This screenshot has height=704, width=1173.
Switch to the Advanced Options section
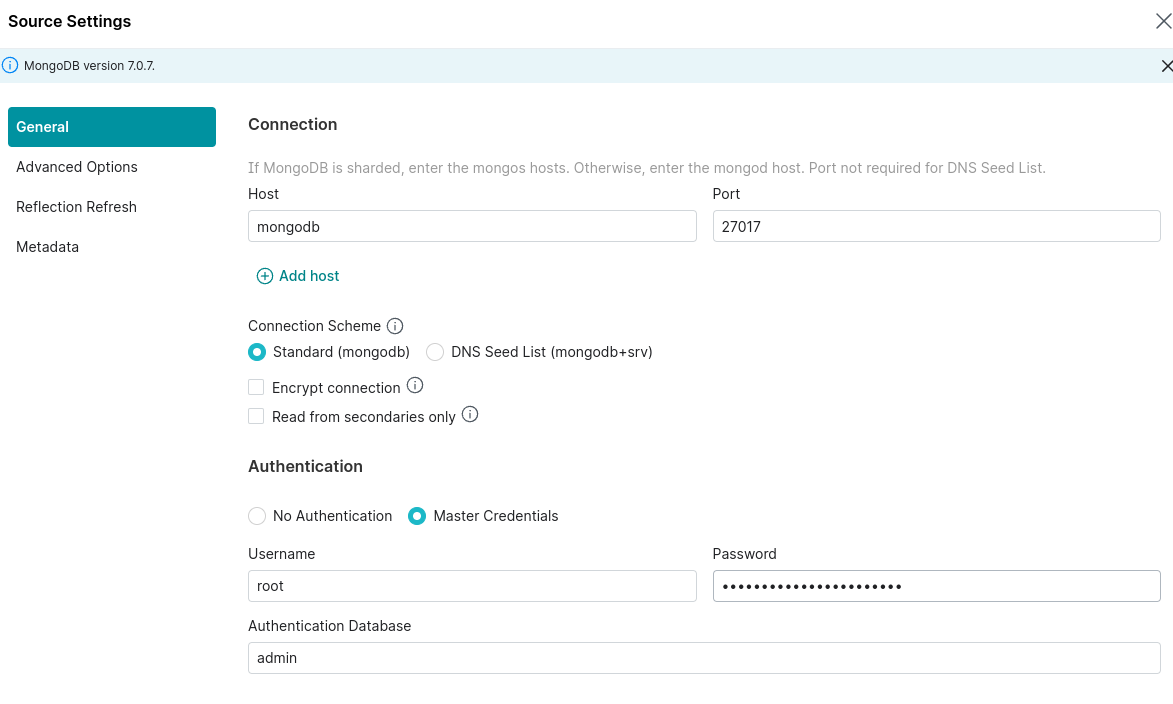pos(77,167)
